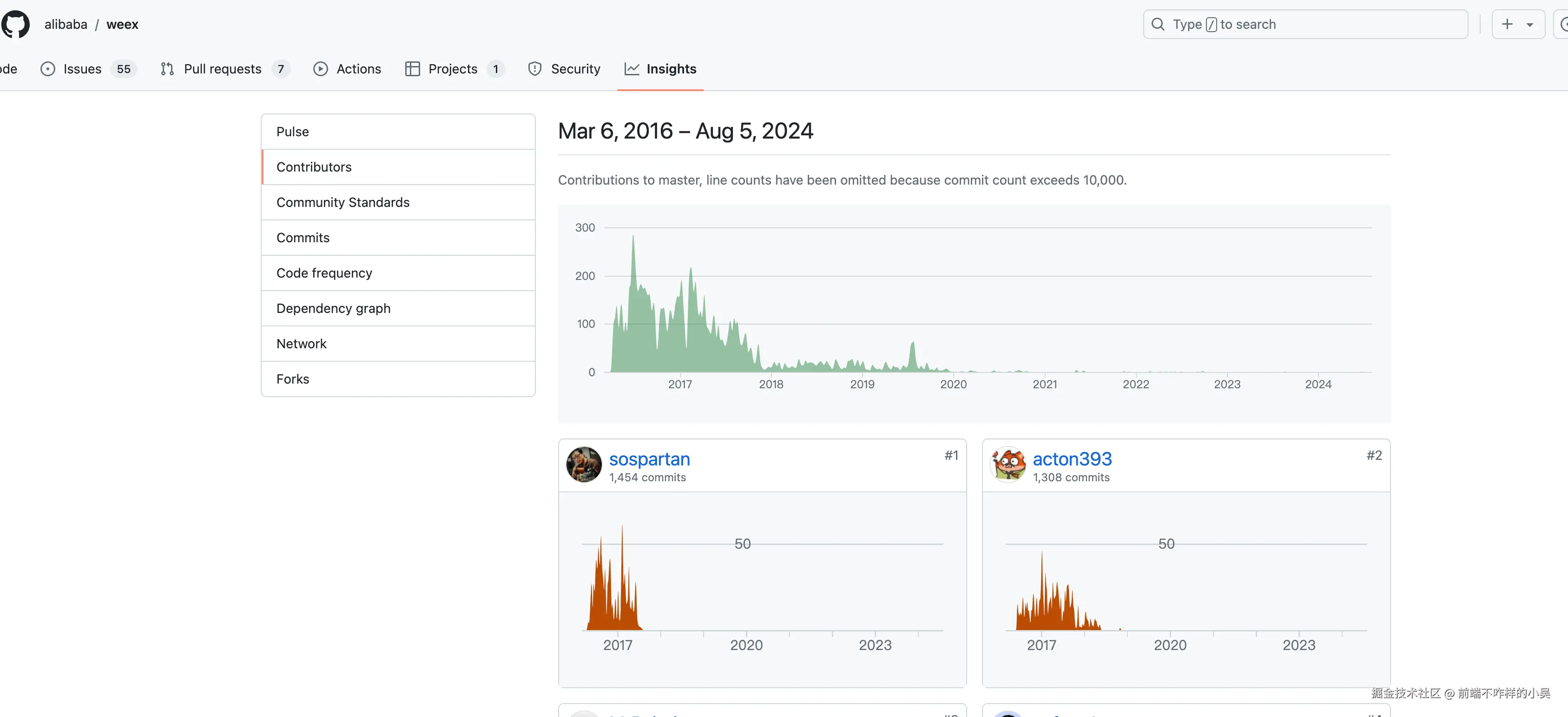Open the Network sidebar item

(x=301, y=344)
